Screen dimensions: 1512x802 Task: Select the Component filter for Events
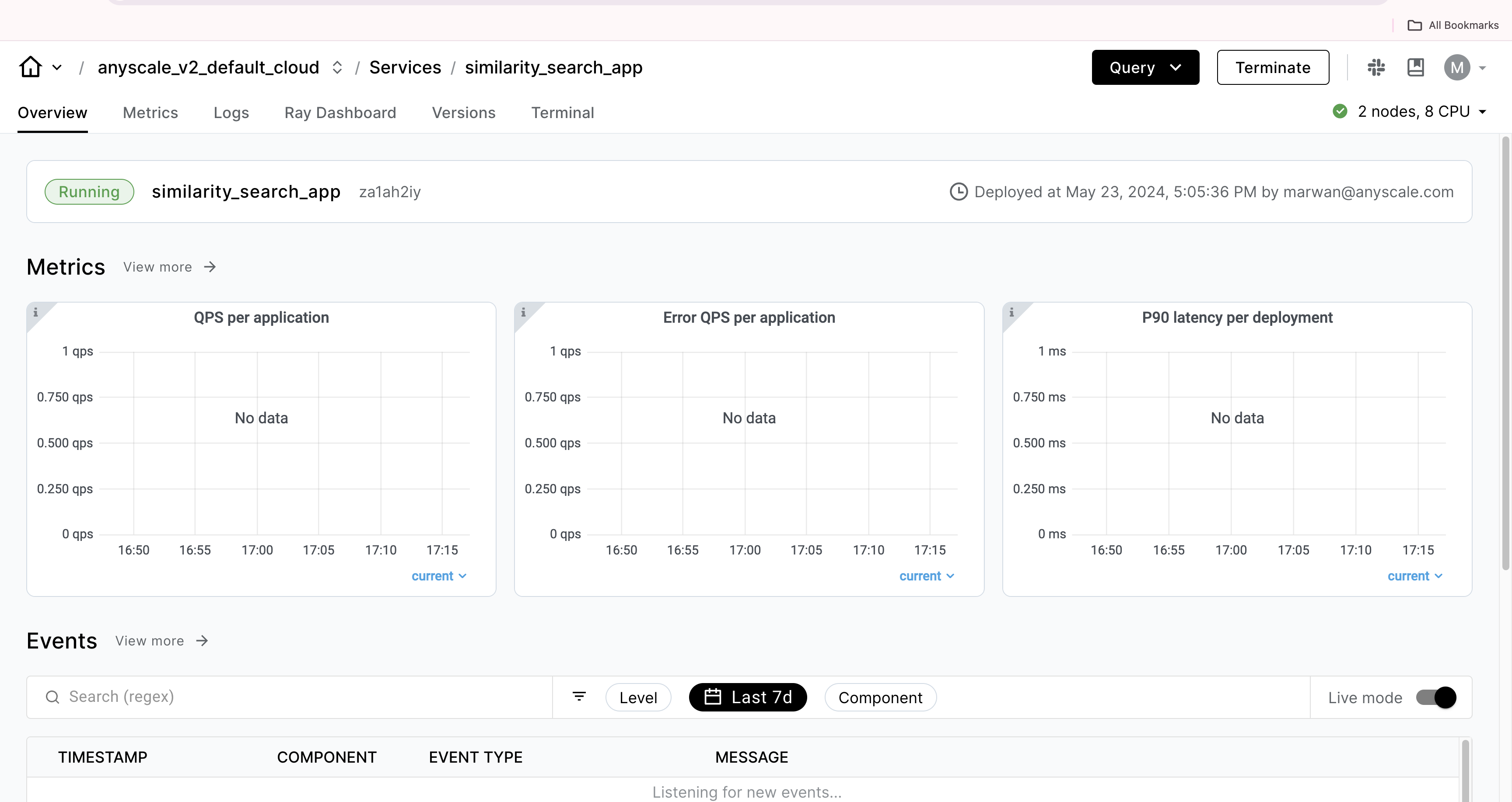880,697
